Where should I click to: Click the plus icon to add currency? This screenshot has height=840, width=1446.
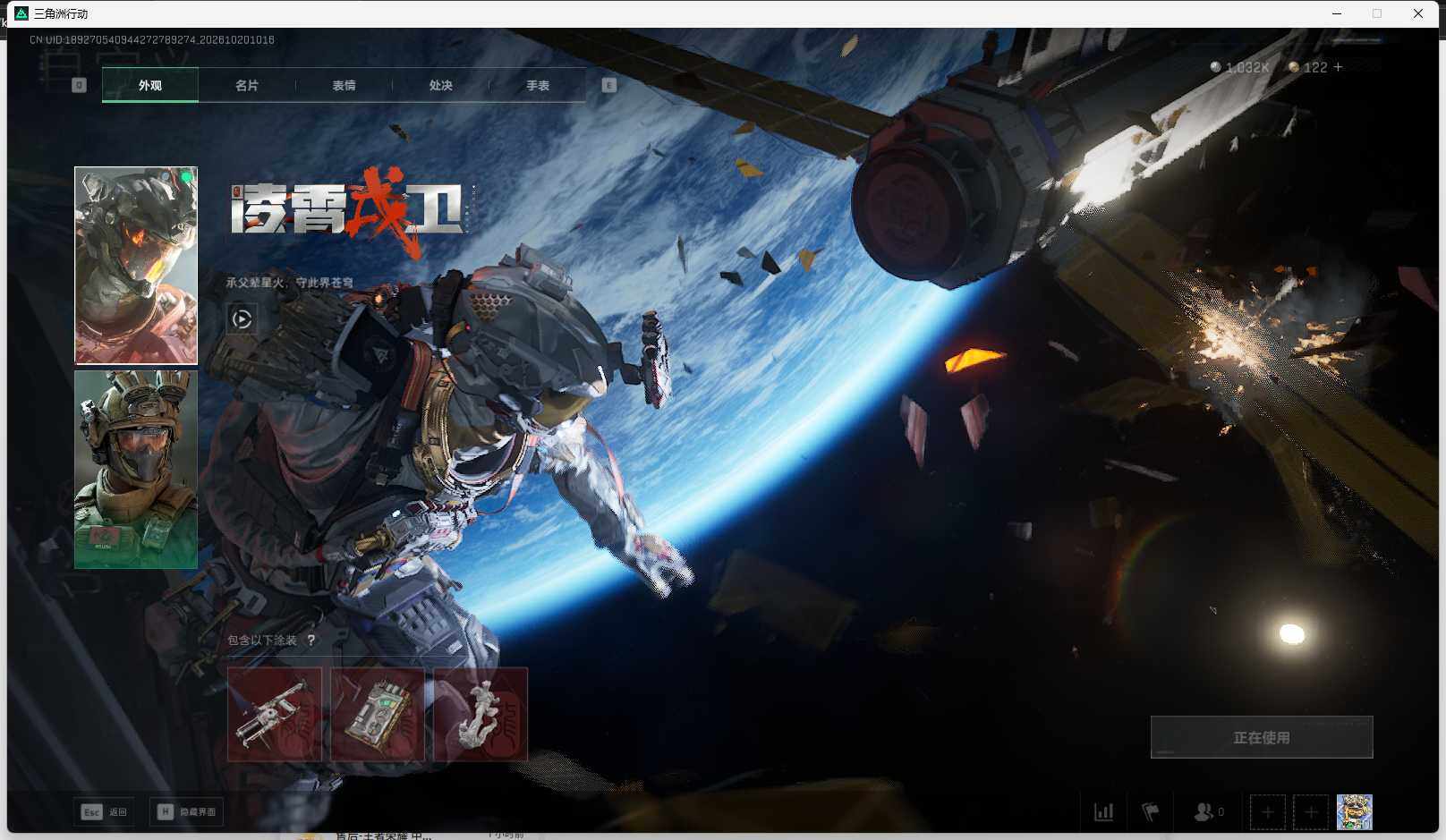[1338, 67]
